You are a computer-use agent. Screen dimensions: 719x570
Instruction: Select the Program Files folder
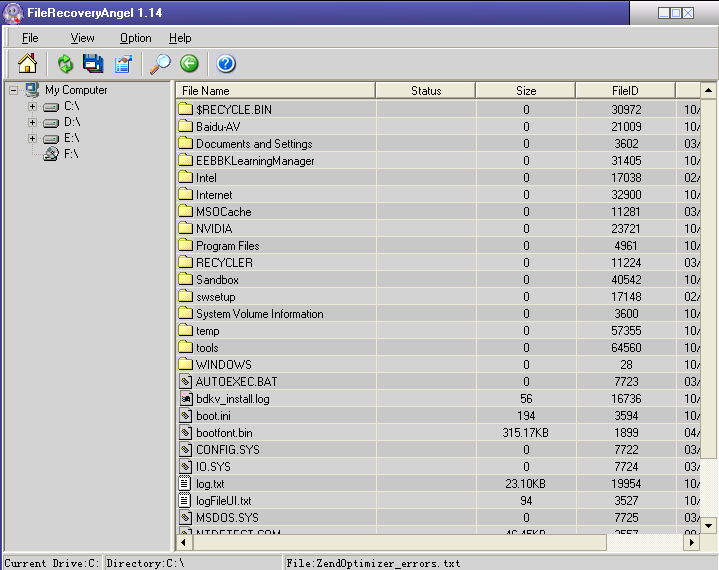[x=227, y=246]
